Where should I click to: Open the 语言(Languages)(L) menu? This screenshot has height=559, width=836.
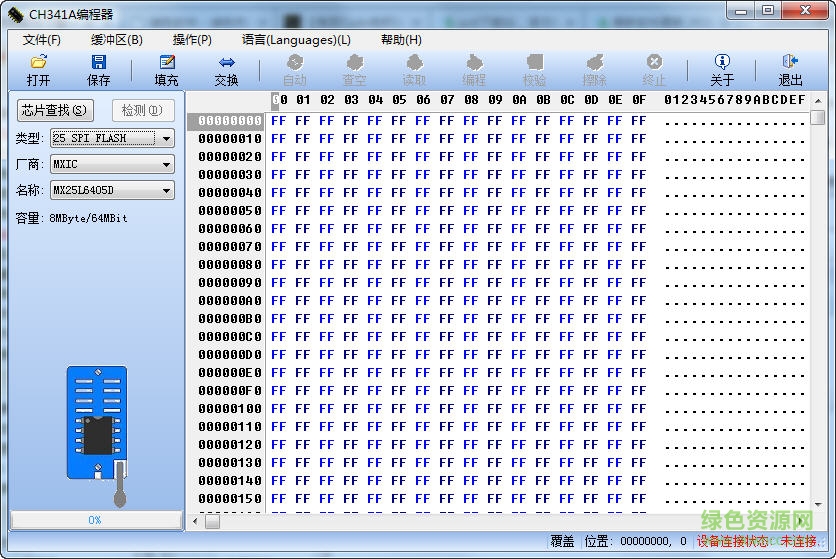click(x=296, y=40)
